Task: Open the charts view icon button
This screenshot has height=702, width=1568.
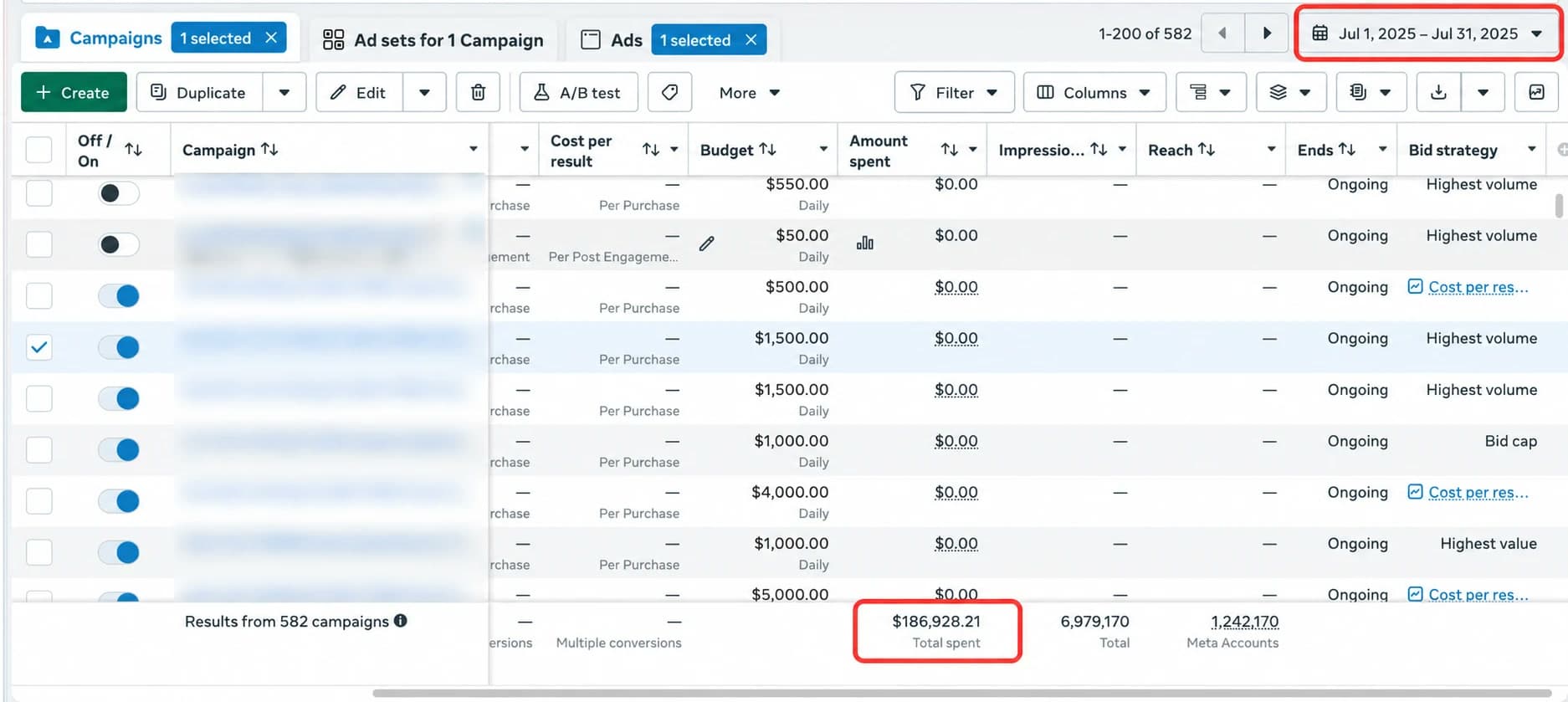Action: [x=1537, y=92]
